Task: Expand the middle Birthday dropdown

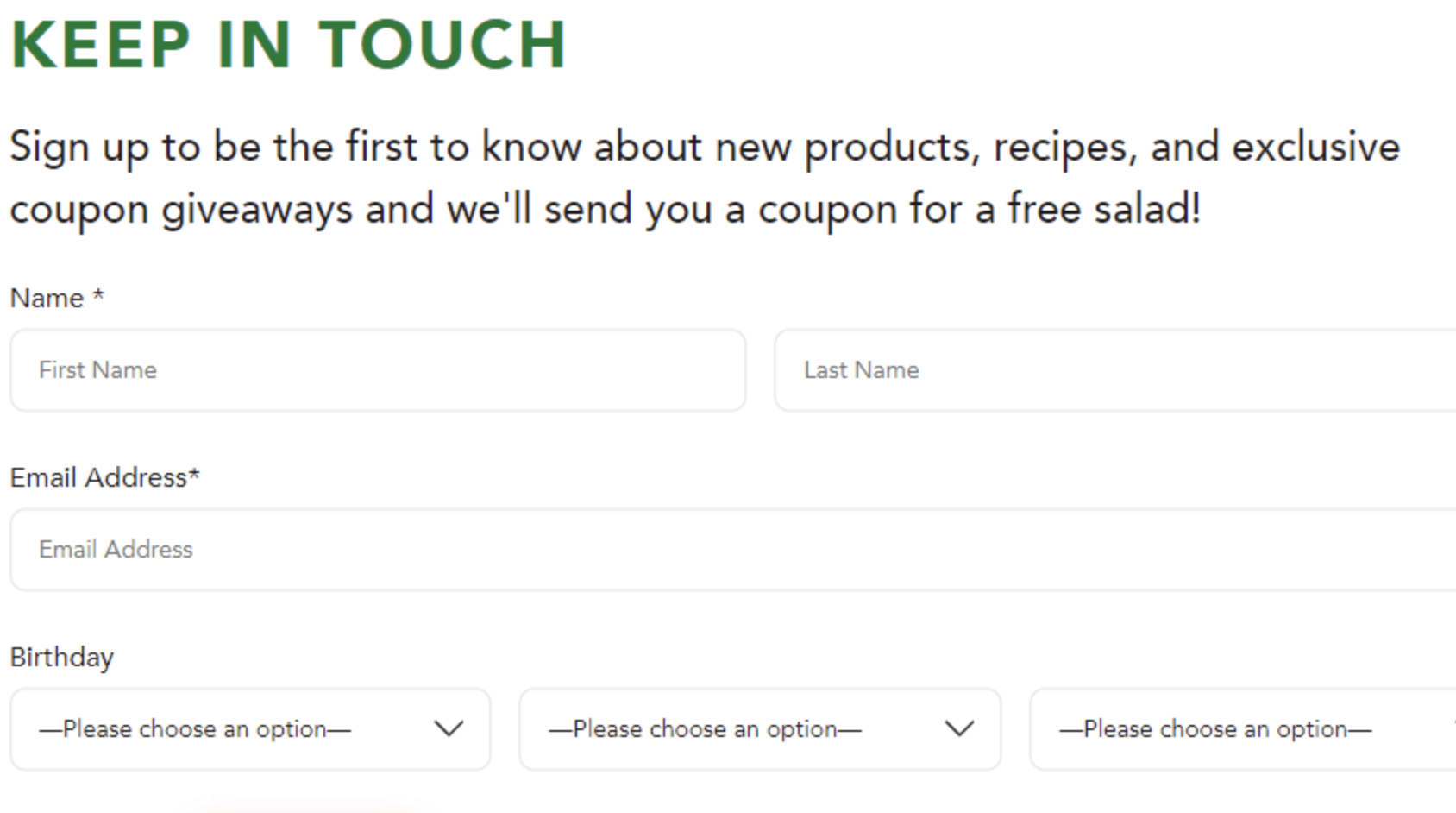Action: [x=759, y=729]
